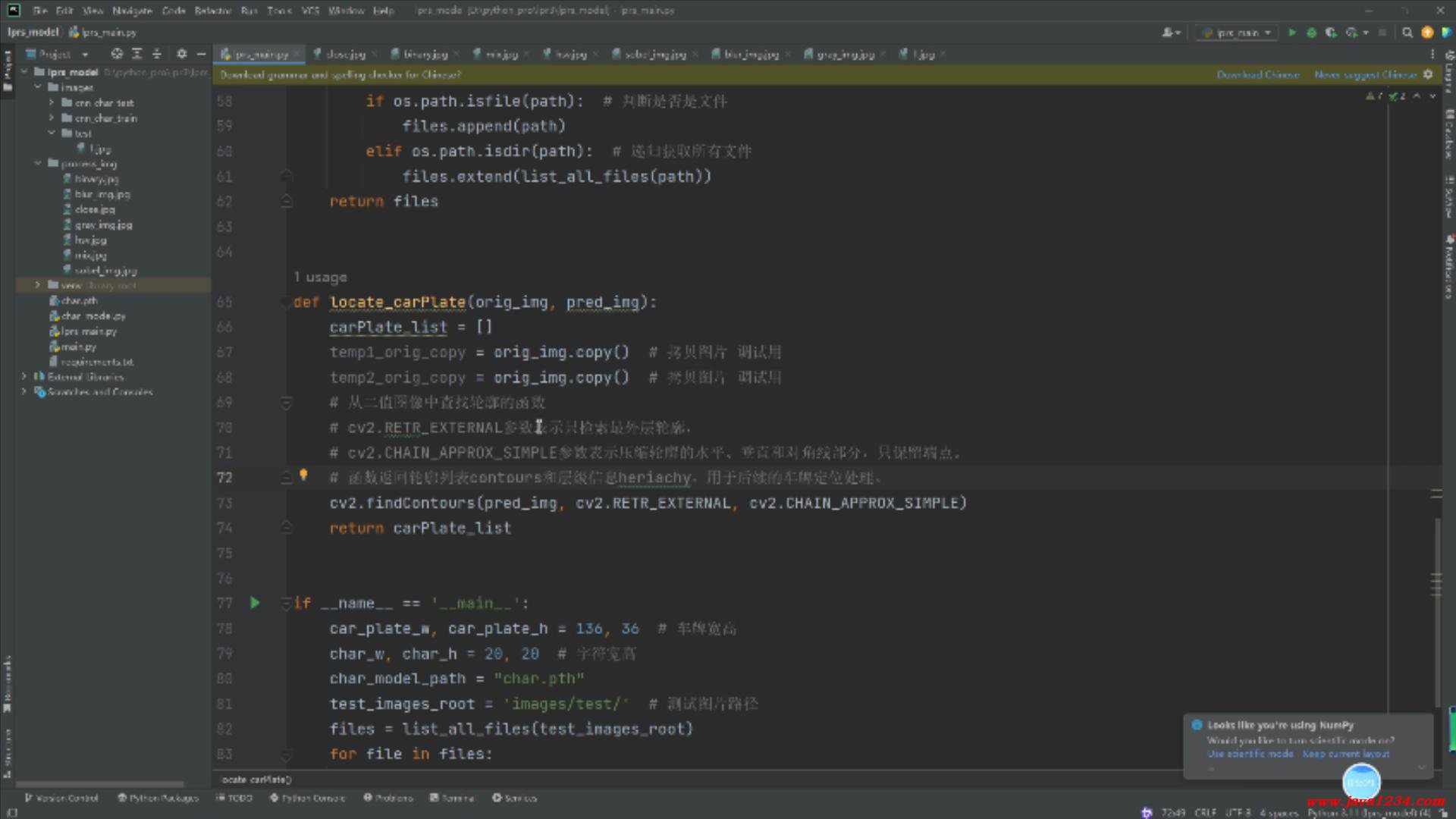Click Select Opened File target icon
Screen dimensions: 1456x819
point(117,54)
